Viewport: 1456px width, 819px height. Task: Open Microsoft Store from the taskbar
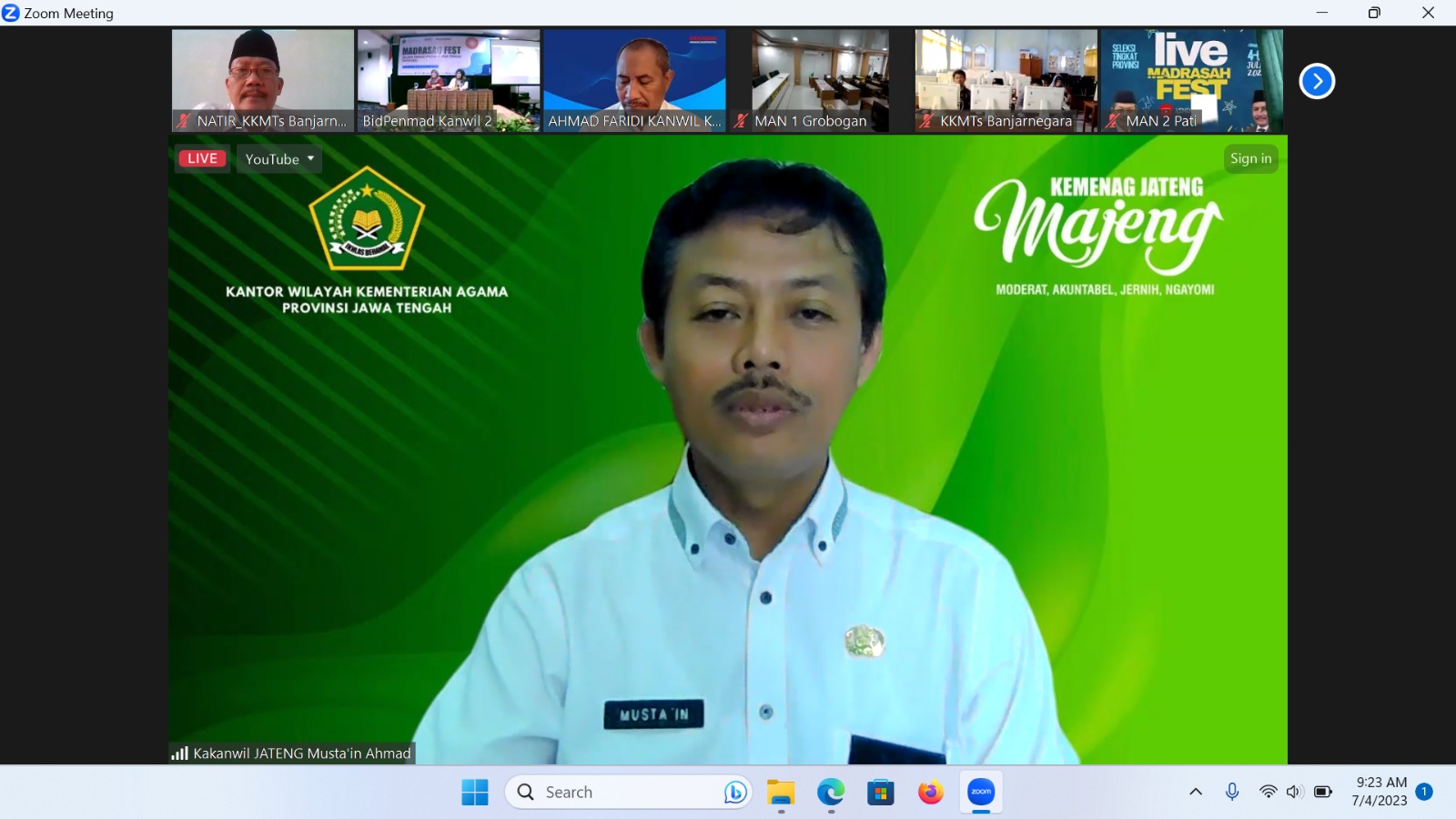tap(880, 792)
